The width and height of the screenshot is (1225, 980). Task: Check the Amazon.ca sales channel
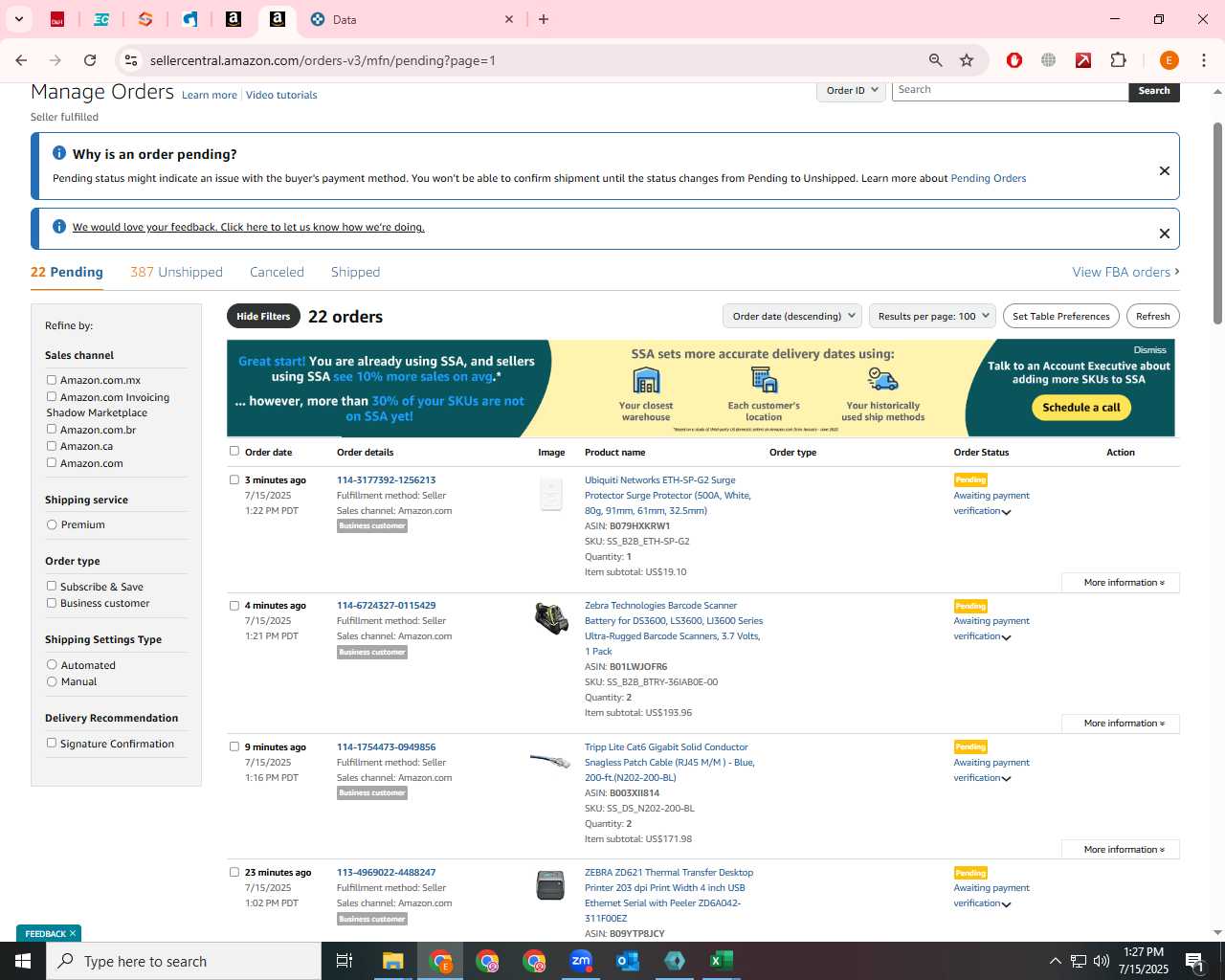coord(52,446)
